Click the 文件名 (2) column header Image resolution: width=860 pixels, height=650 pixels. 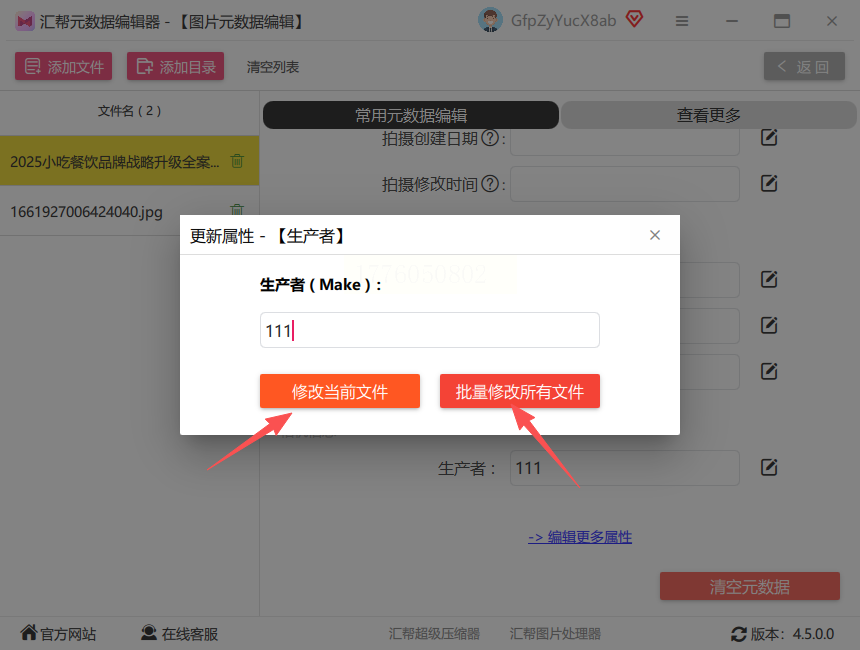click(x=129, y=111)
